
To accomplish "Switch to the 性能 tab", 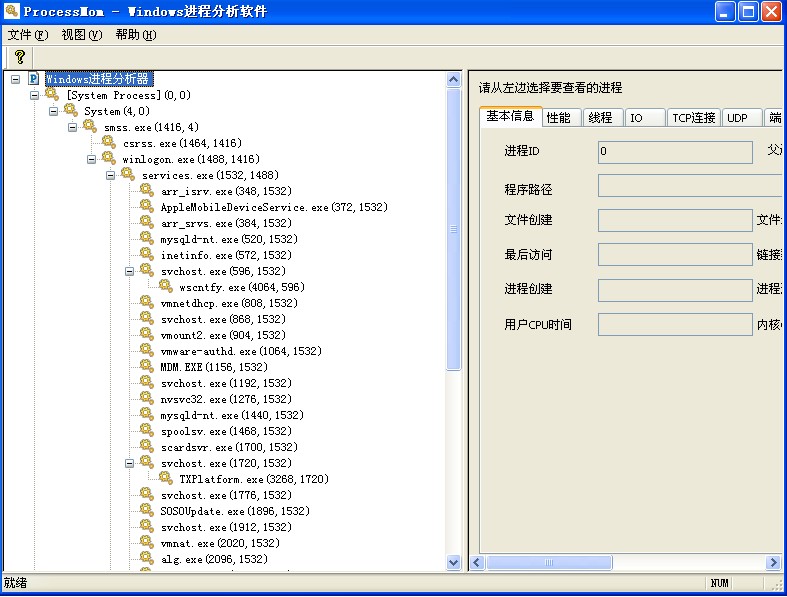I will 558,118.
